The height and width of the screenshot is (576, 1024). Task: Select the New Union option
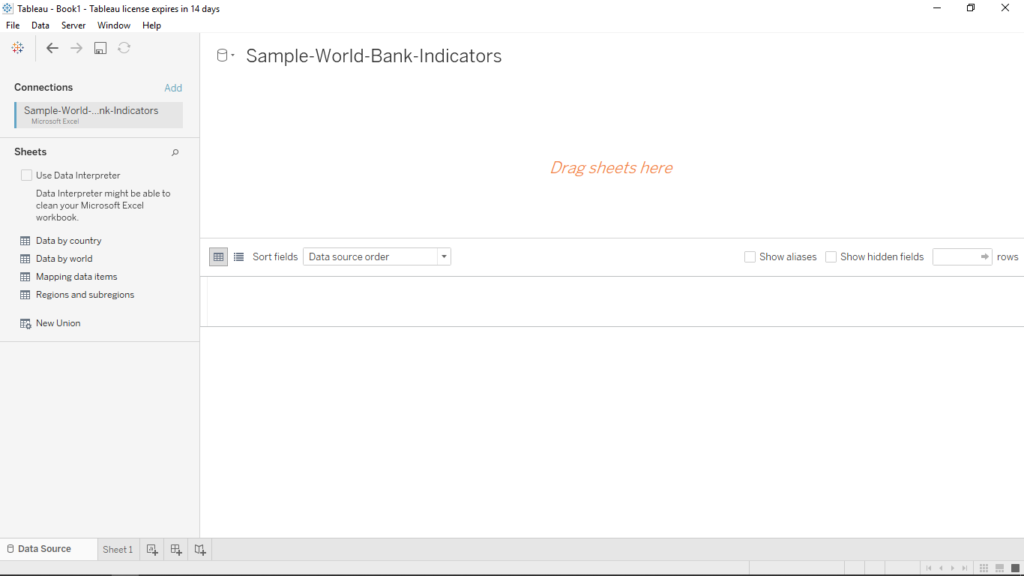pos(58,324)
